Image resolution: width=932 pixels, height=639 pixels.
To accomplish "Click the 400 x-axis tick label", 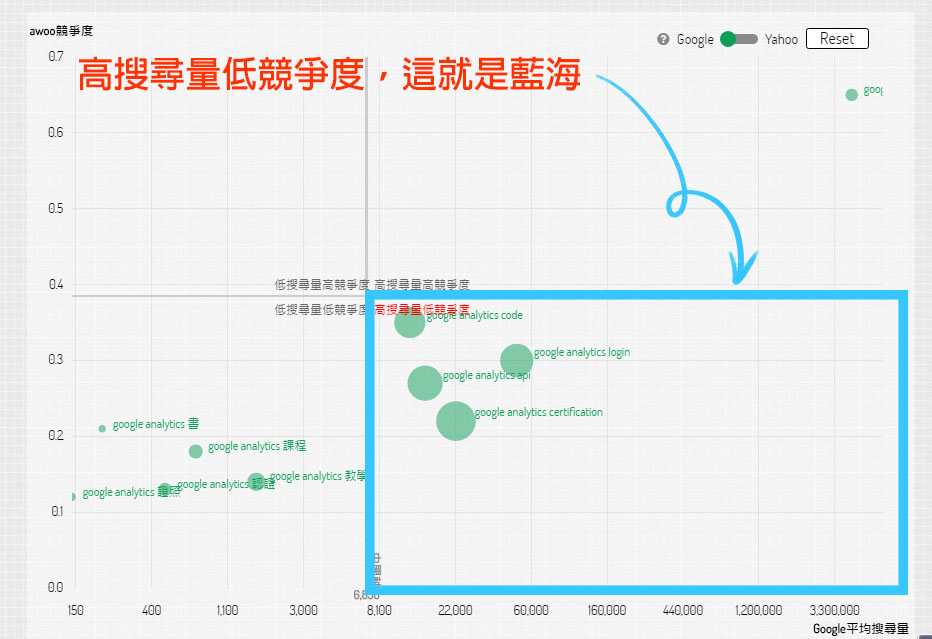I will point(152,610).
